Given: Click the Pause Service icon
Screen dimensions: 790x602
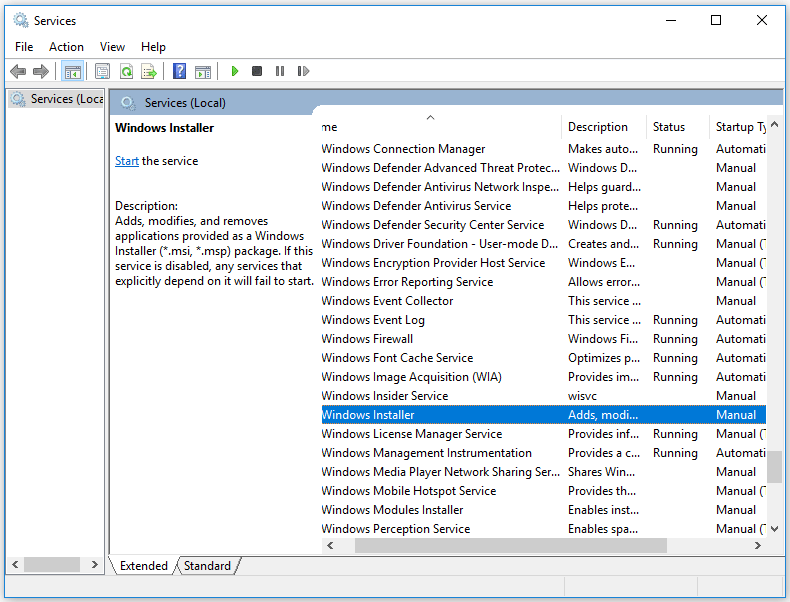Looking at the screenshot, I should click(x=280, y=72).
